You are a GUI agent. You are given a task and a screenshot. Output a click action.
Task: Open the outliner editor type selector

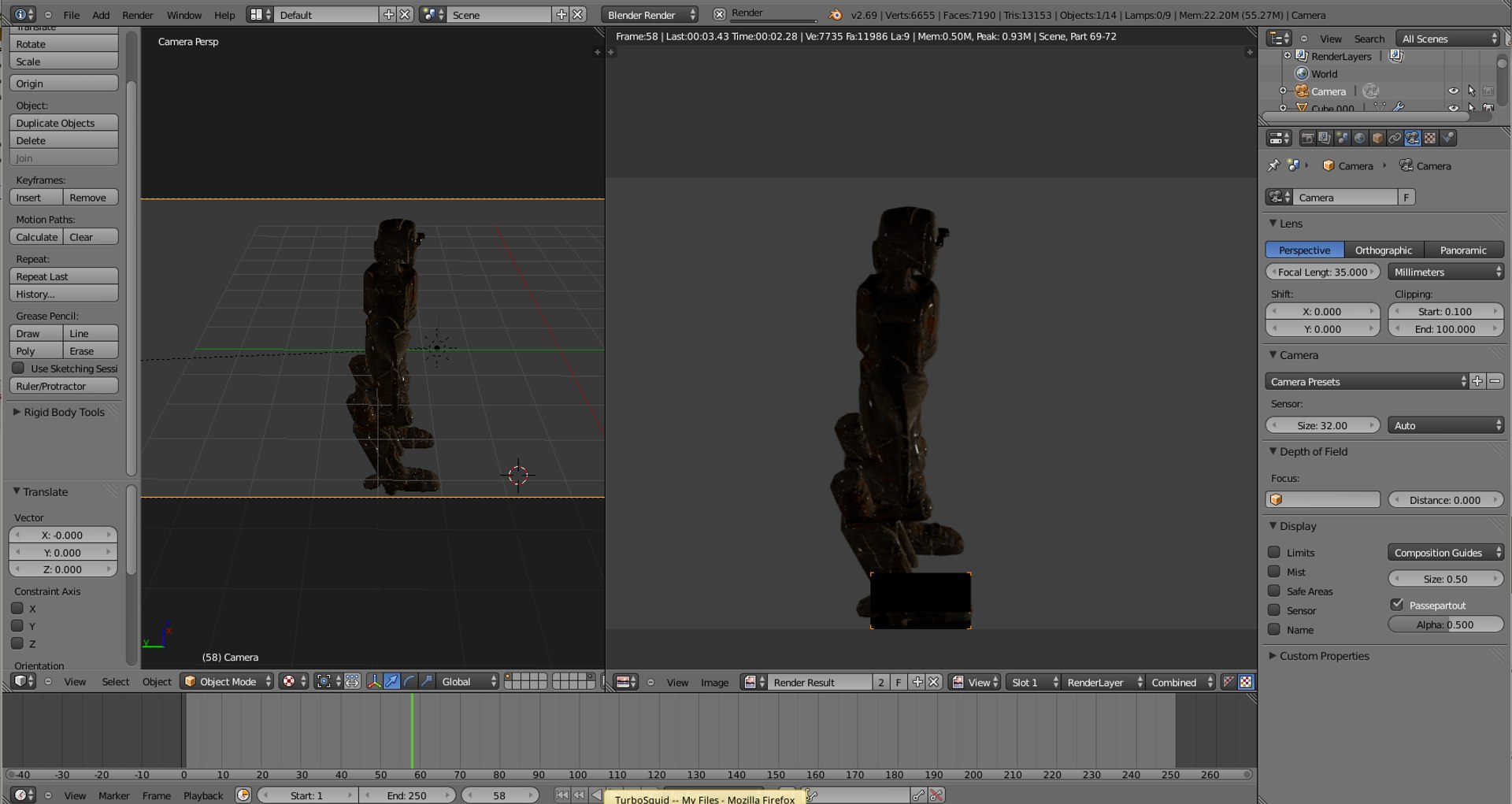(1279, 39)
